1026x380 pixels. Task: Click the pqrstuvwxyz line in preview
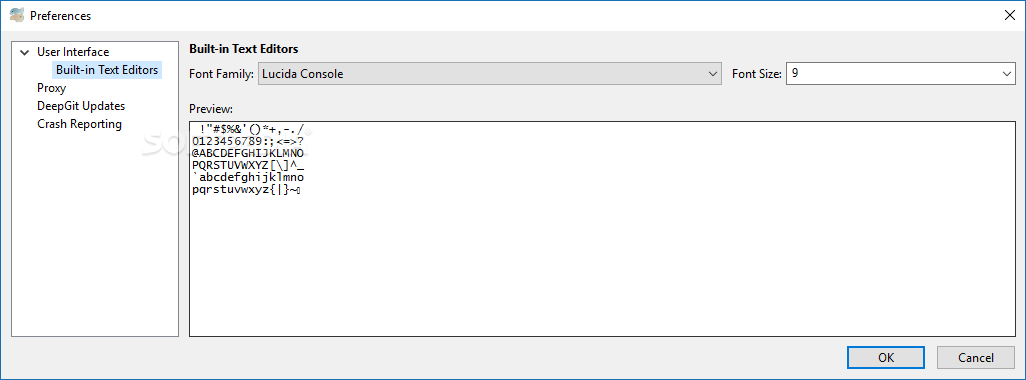pyautogui.click(x=246, y=190)
